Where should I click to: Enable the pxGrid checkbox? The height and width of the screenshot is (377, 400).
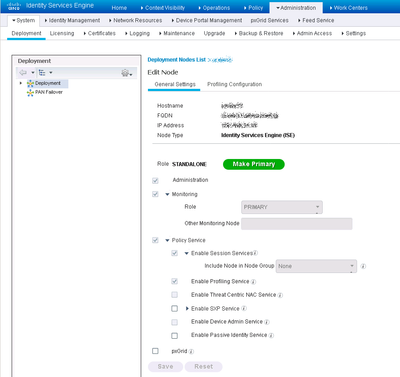(155, 351)
